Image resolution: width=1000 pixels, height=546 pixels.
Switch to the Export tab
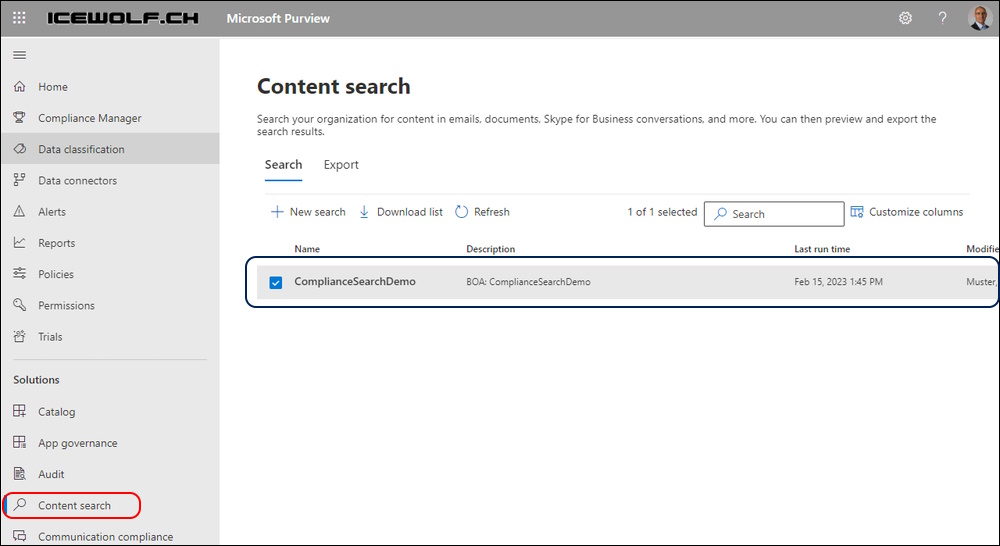pyautogui.click(x=341, y=165)
